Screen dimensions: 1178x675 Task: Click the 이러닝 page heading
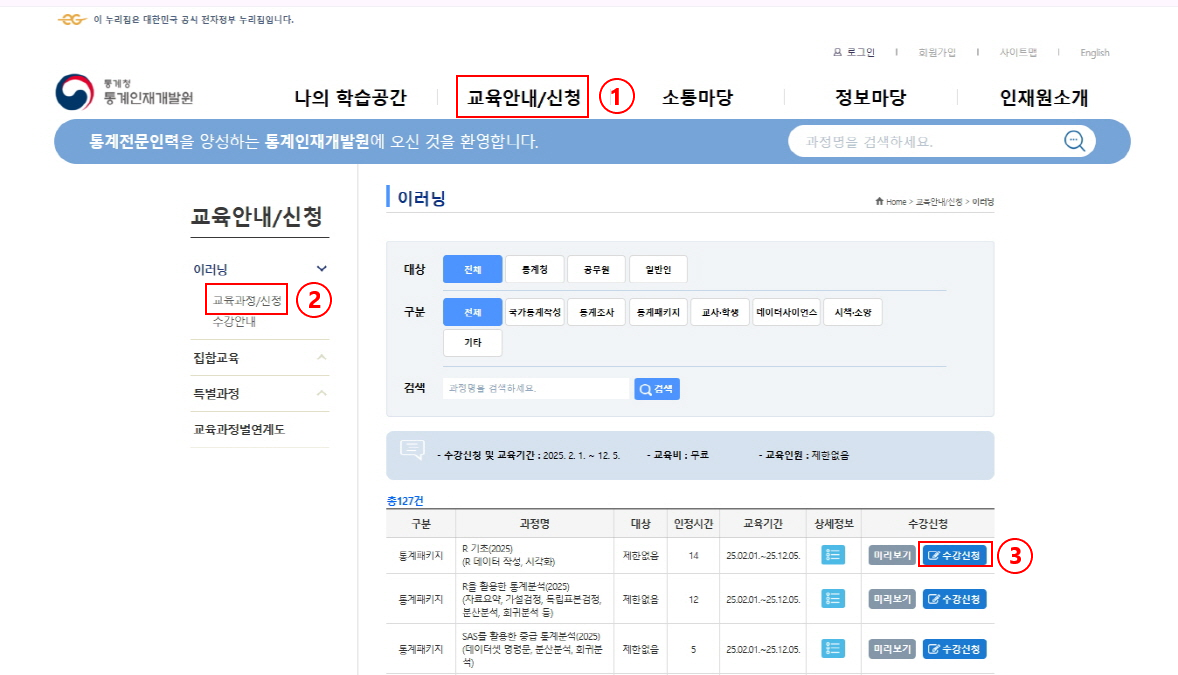(421, 198)
